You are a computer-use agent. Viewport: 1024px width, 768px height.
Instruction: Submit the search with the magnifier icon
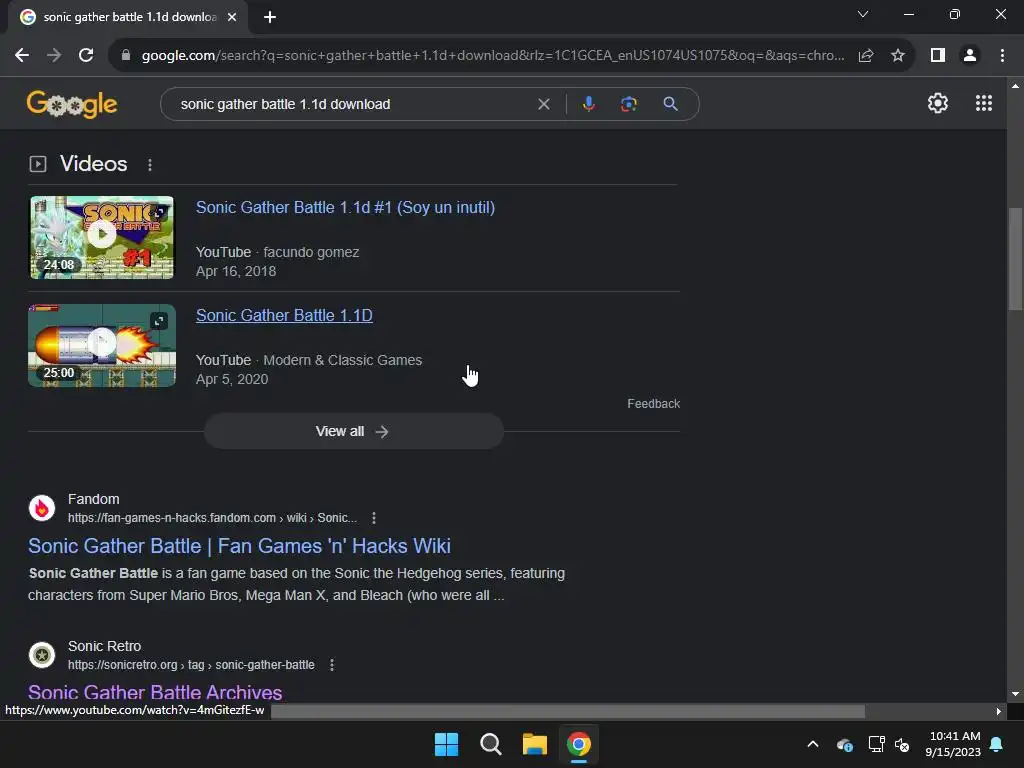point(670,104)
